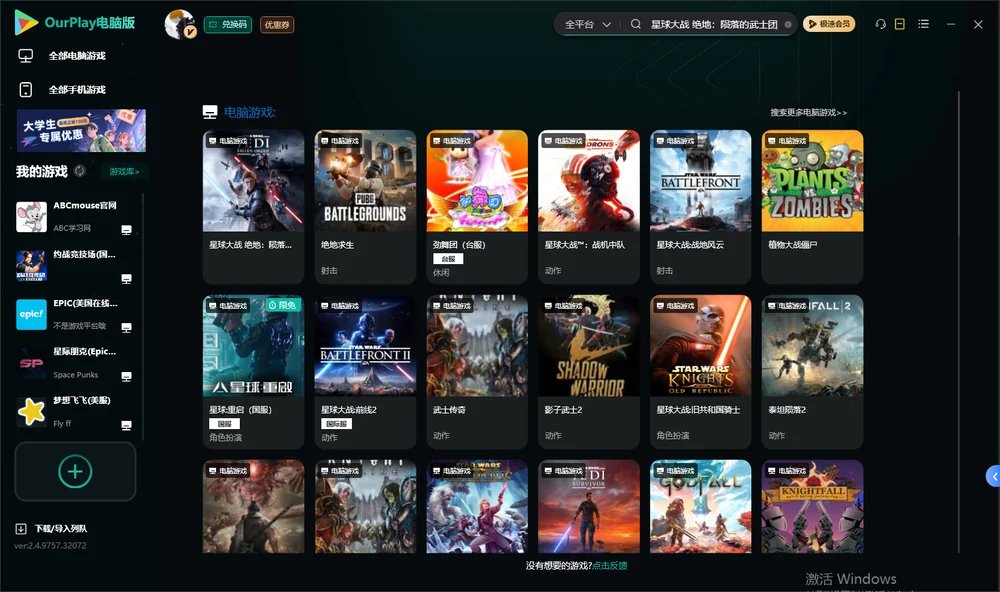This screenshot has height=592, width=1000.
Task: Click the EPIC game icon in sidebar
Action: (31, 314)
